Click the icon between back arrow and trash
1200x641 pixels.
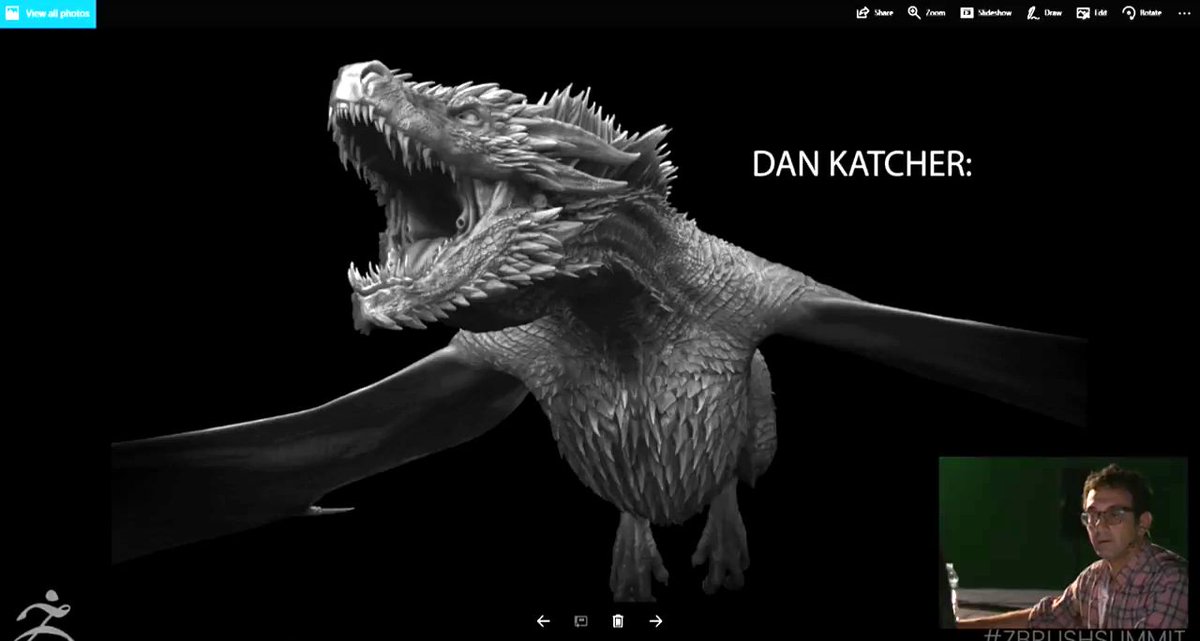(581, 621)
